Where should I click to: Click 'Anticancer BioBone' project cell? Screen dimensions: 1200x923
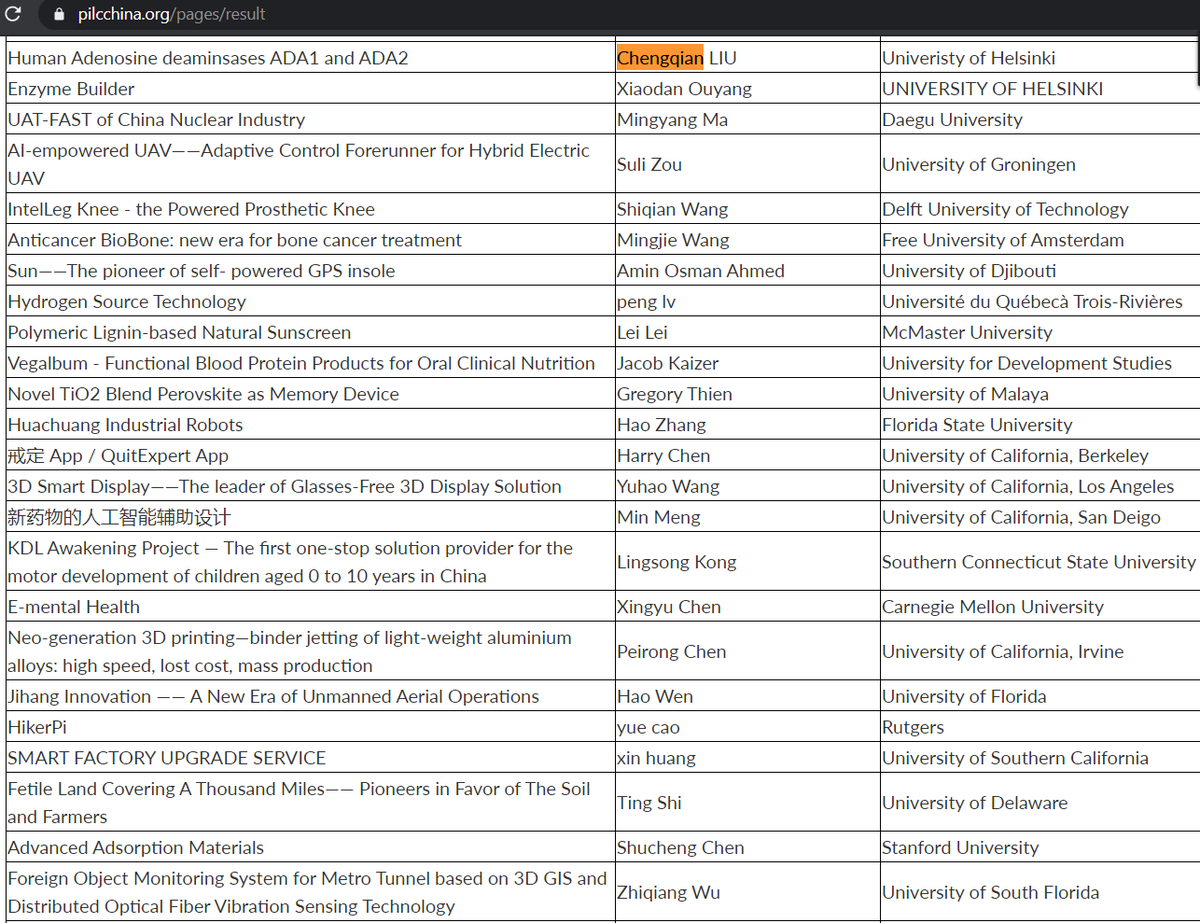(310, 240)
